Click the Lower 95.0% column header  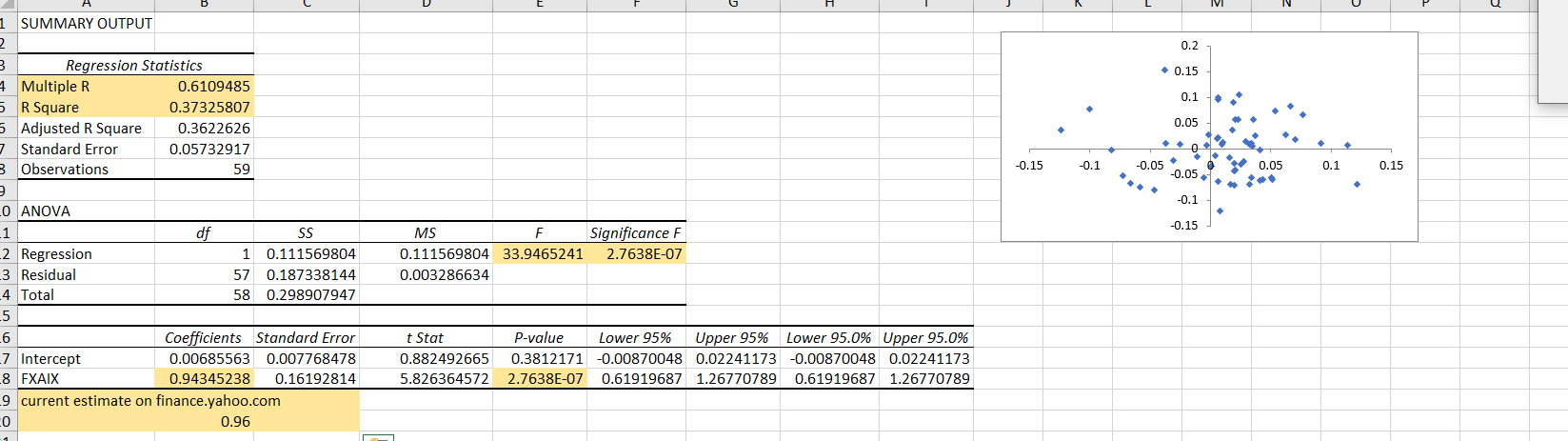tap(829, 337)
